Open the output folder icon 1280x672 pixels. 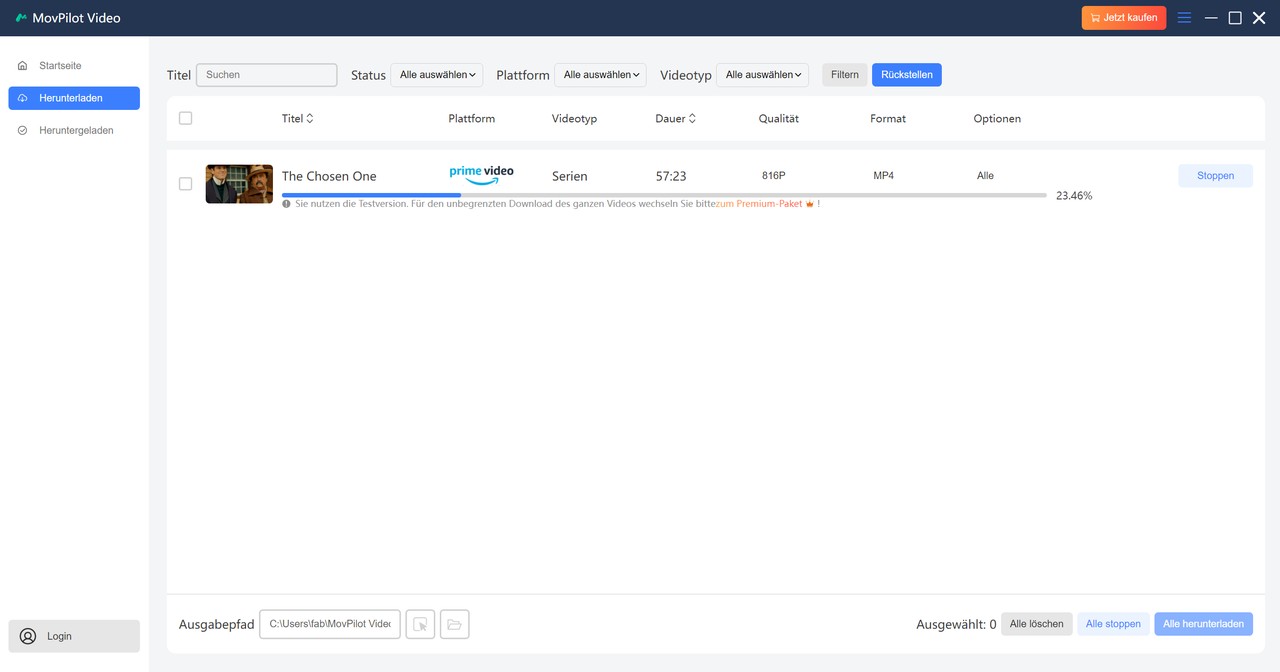455,623
